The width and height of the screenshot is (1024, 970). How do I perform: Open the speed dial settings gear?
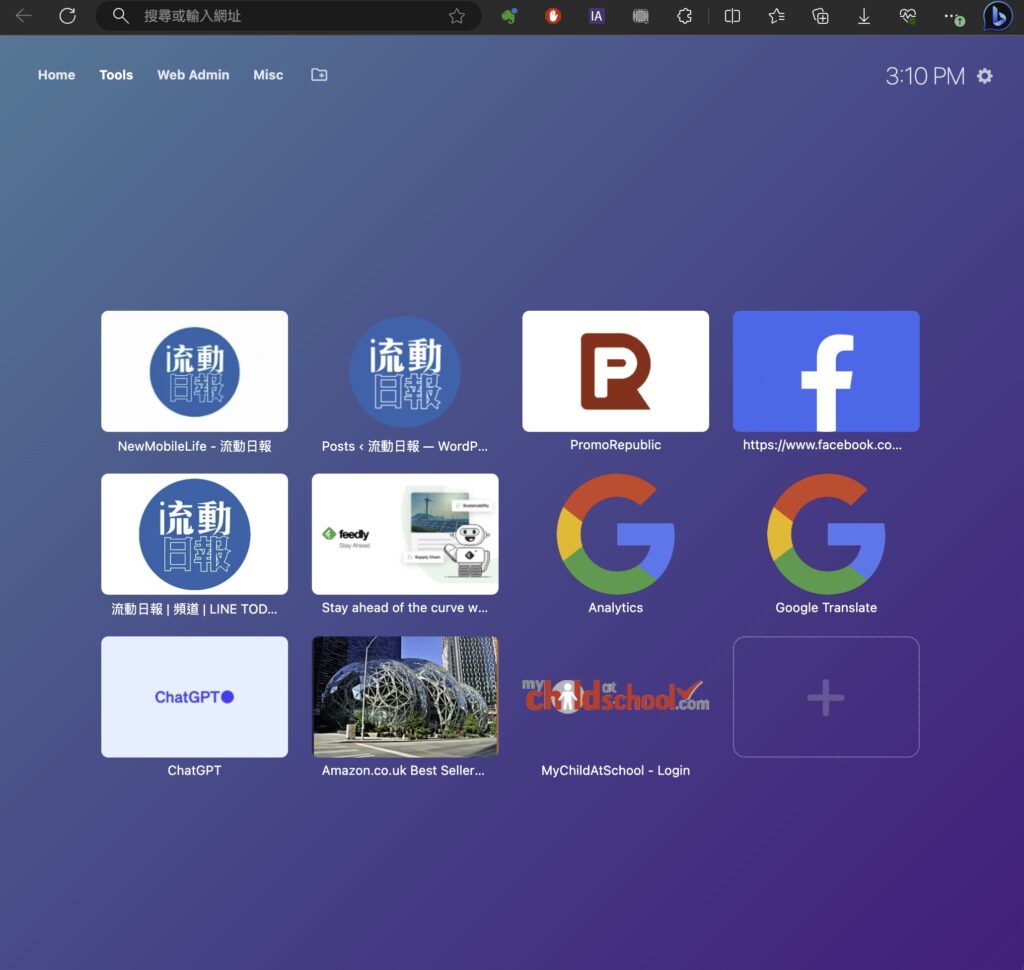tap(985, 76)
